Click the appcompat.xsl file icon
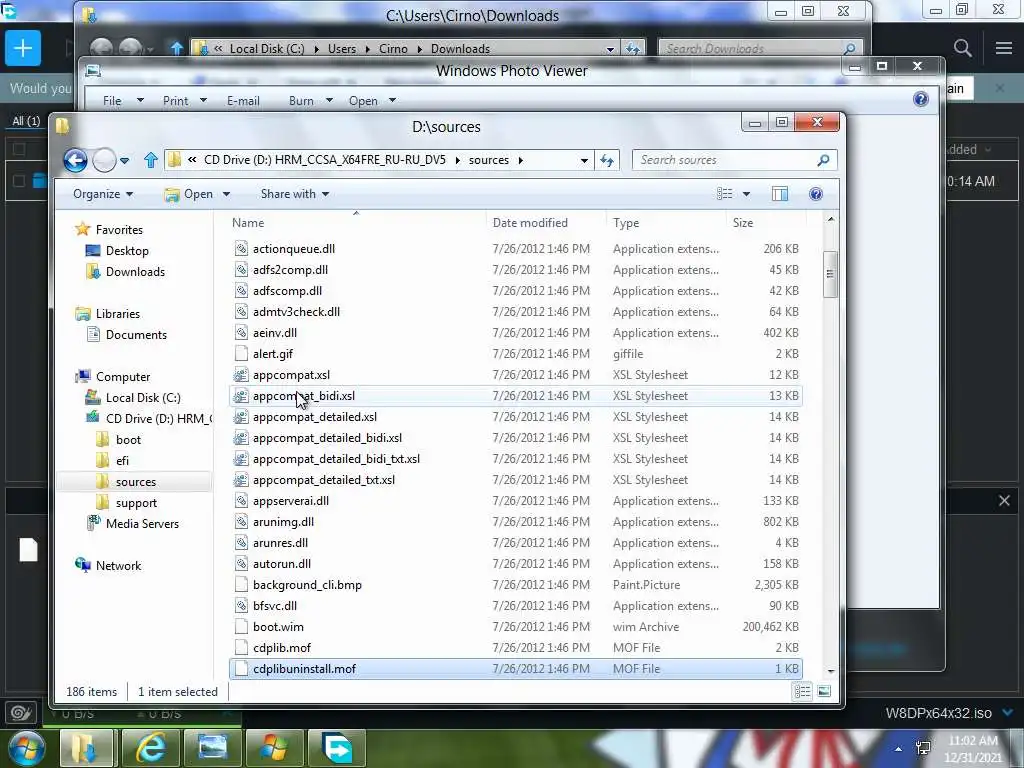Image resolution: width=1024 pixels, height=768 pixels. point(241,375)
